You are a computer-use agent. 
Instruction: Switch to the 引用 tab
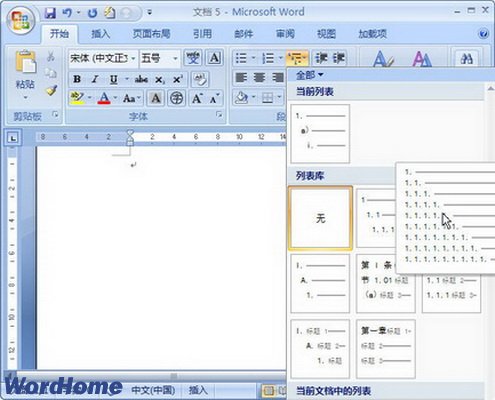tap(202, 34)
